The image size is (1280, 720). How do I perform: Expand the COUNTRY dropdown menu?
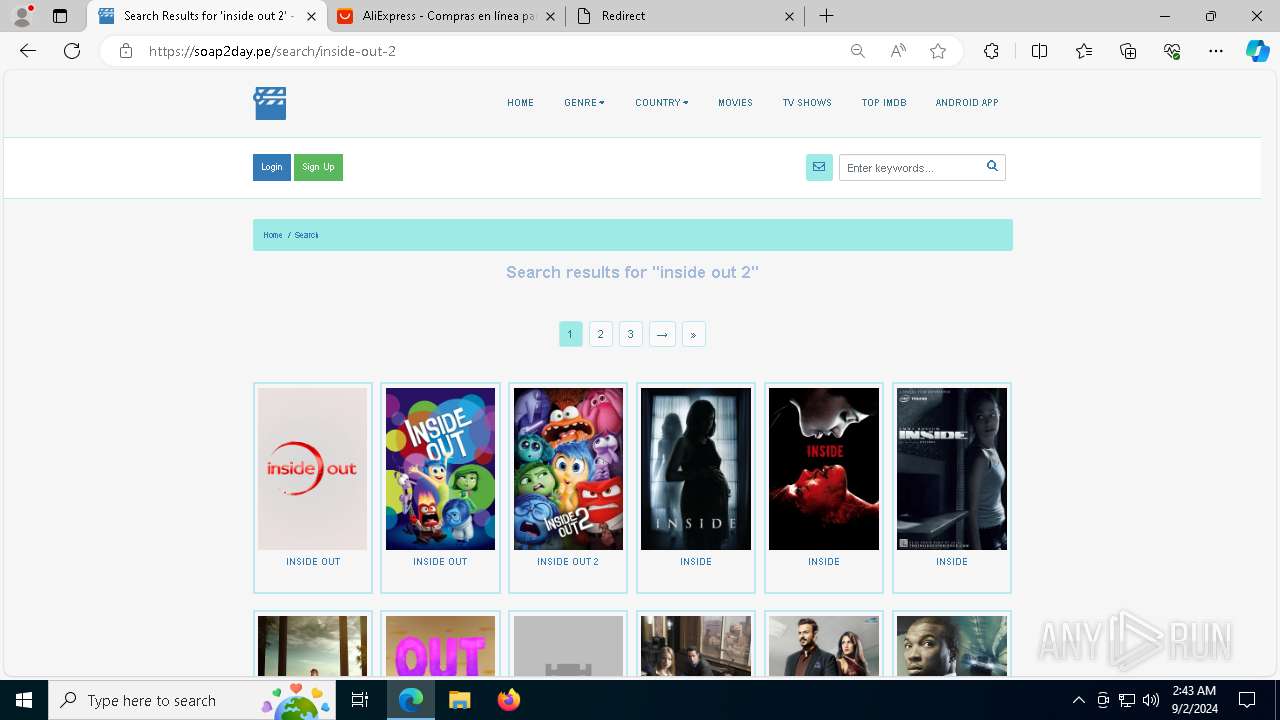(662, 103)
